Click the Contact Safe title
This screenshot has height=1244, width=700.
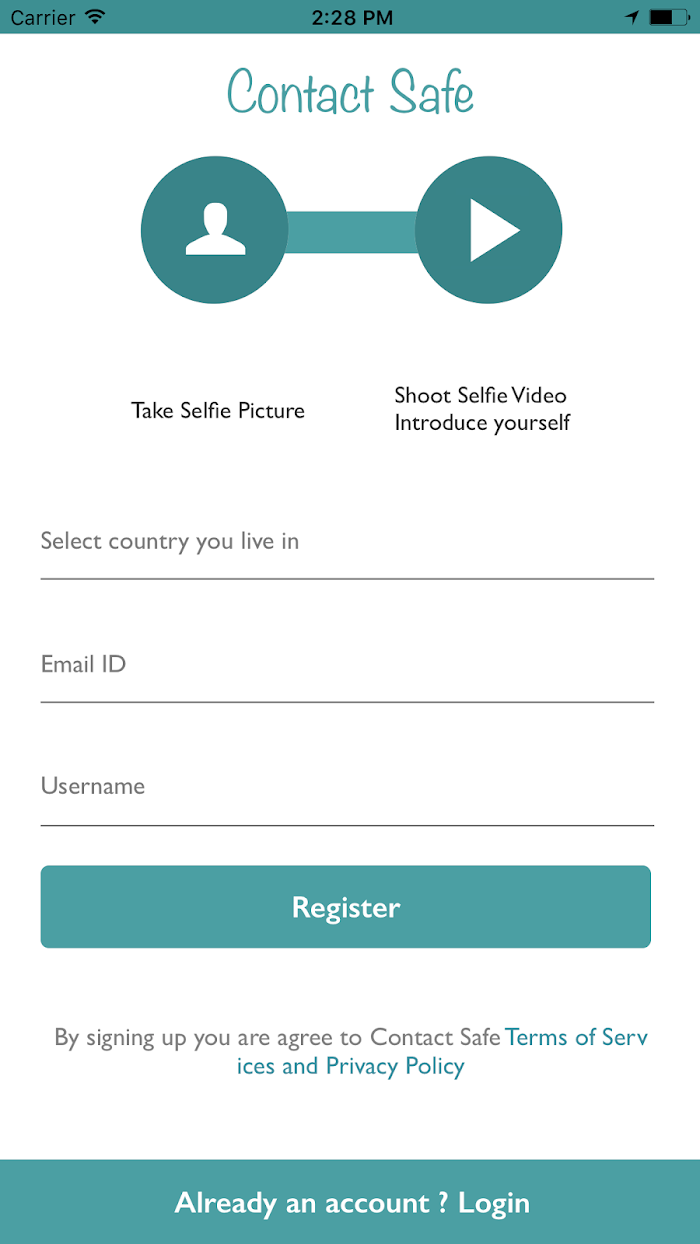click(350, 93)
